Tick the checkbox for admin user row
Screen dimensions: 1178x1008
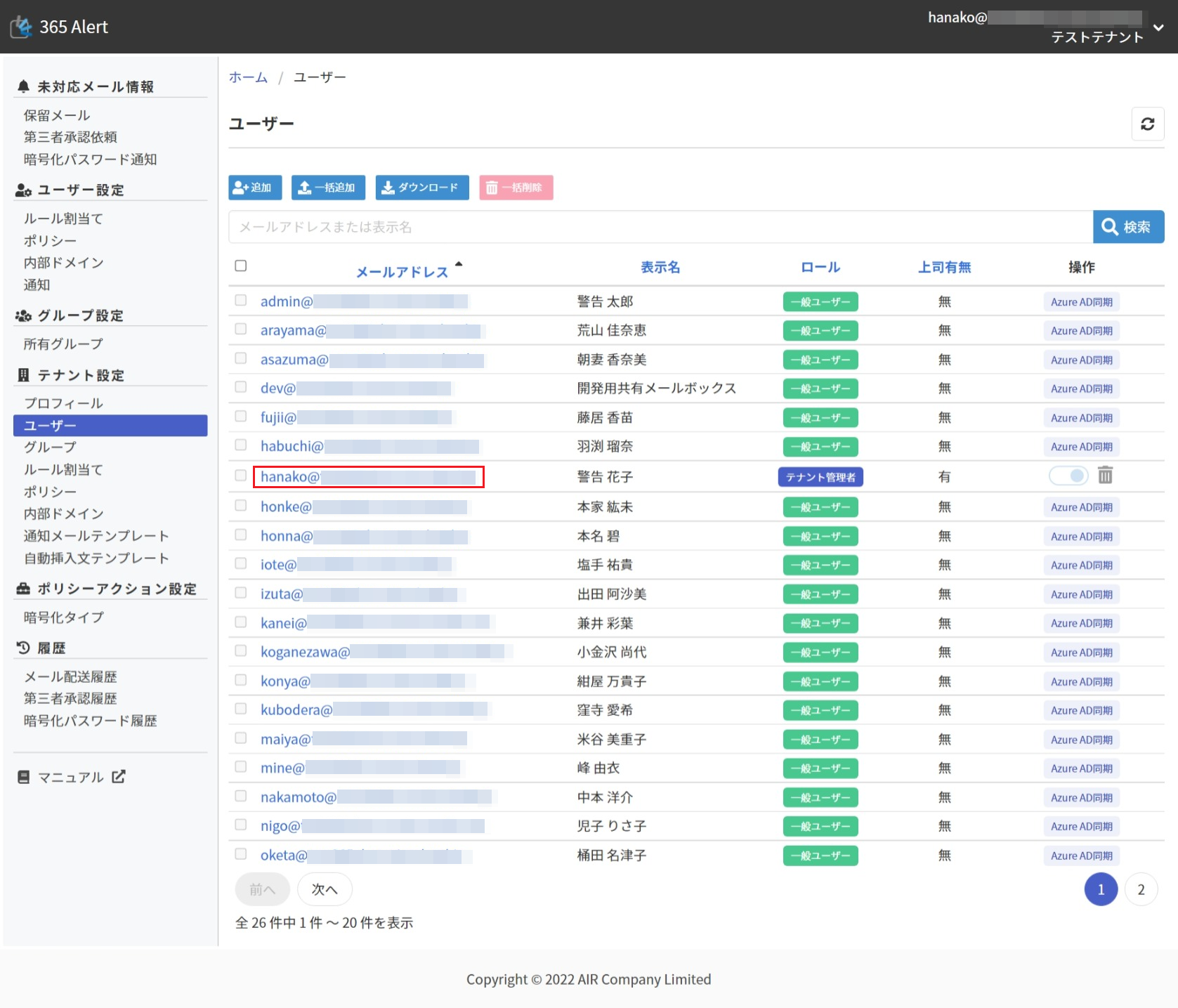click(x=241, y=301)
